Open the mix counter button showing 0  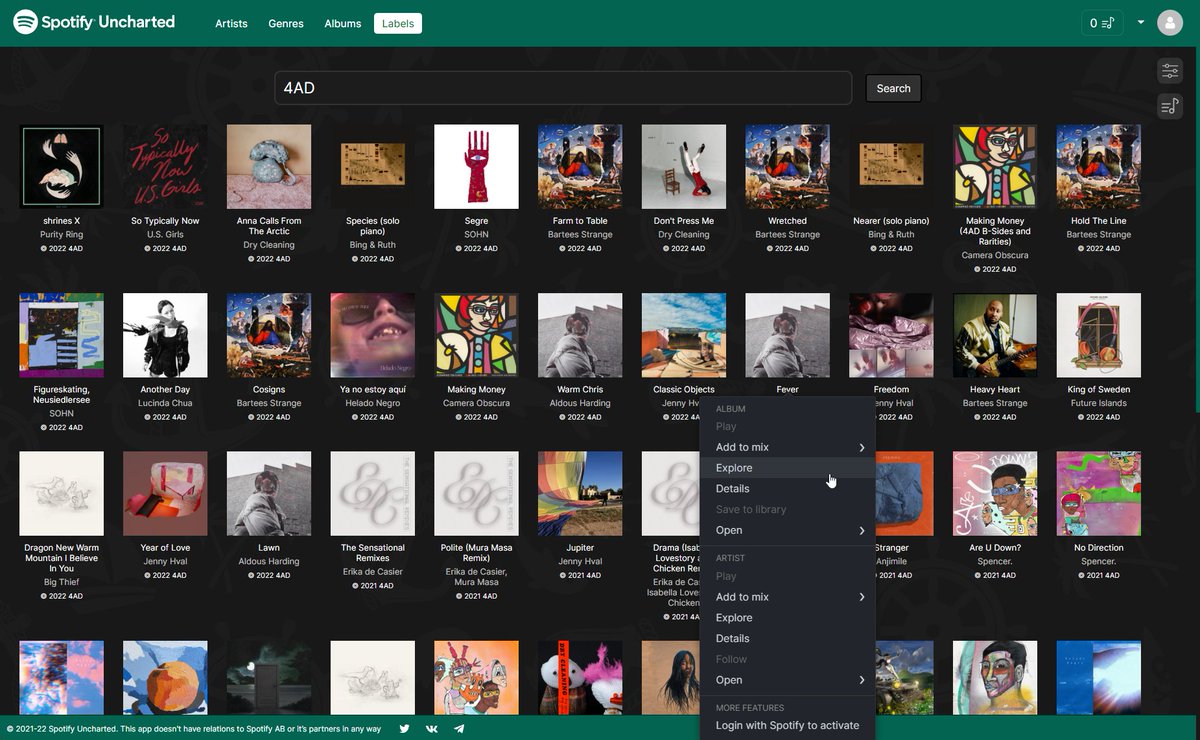pos(1102,23)
